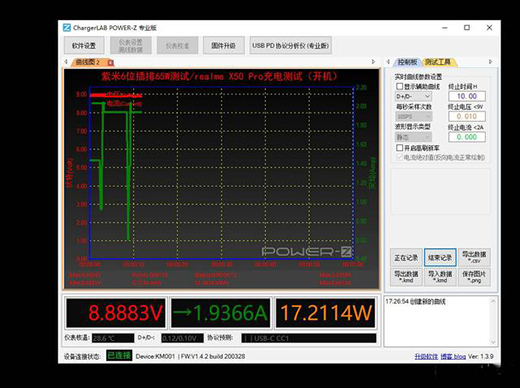520x388 pixels.
Task: Expand the 波形显示类型 dropdown
Action: click(x=413, y=137)
